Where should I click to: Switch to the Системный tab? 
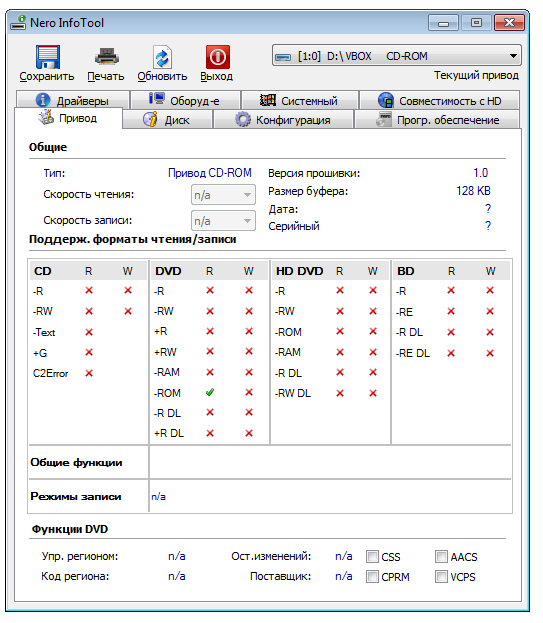(300, 100)
